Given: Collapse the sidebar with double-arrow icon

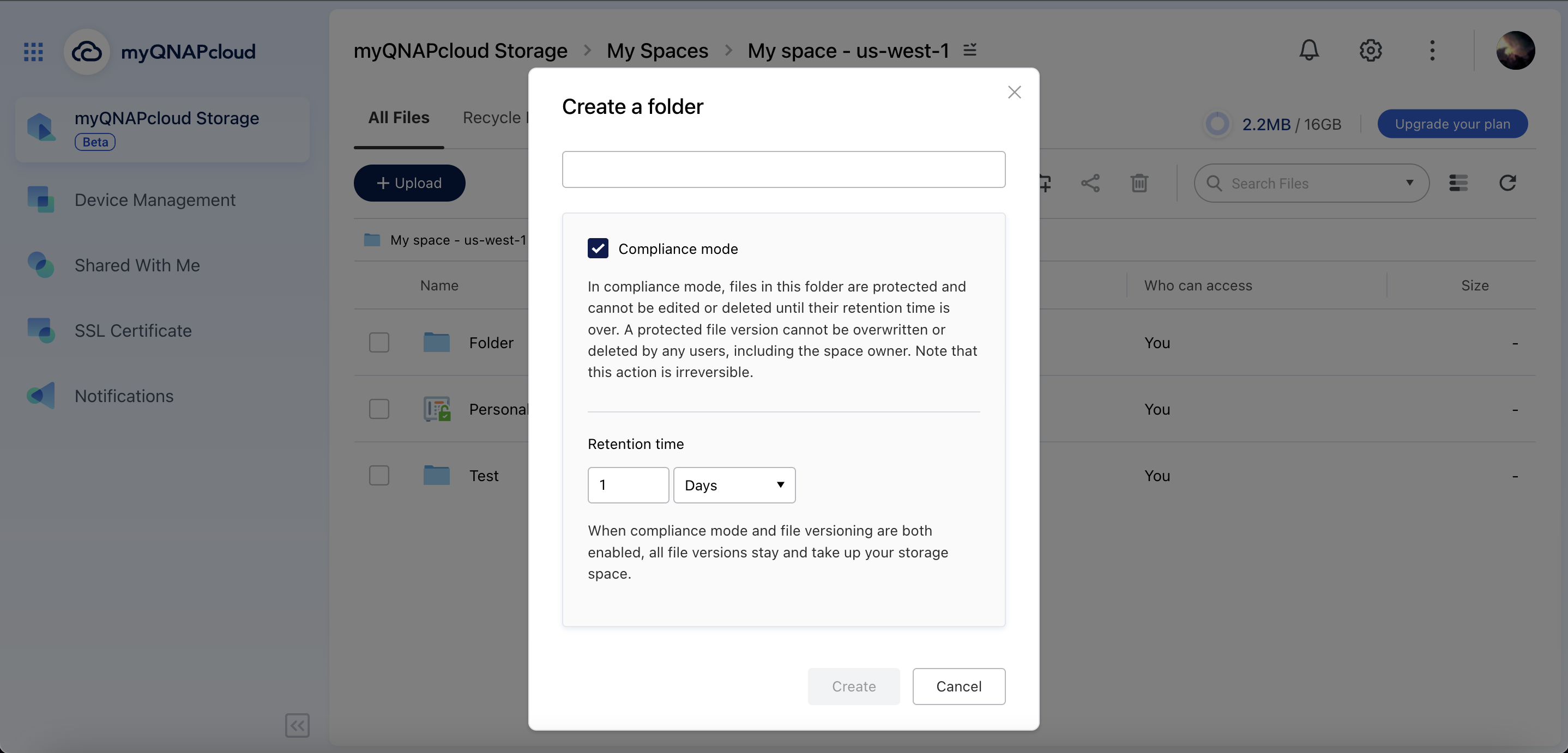Looking at the screenshot, I should (x=297, y=725).
